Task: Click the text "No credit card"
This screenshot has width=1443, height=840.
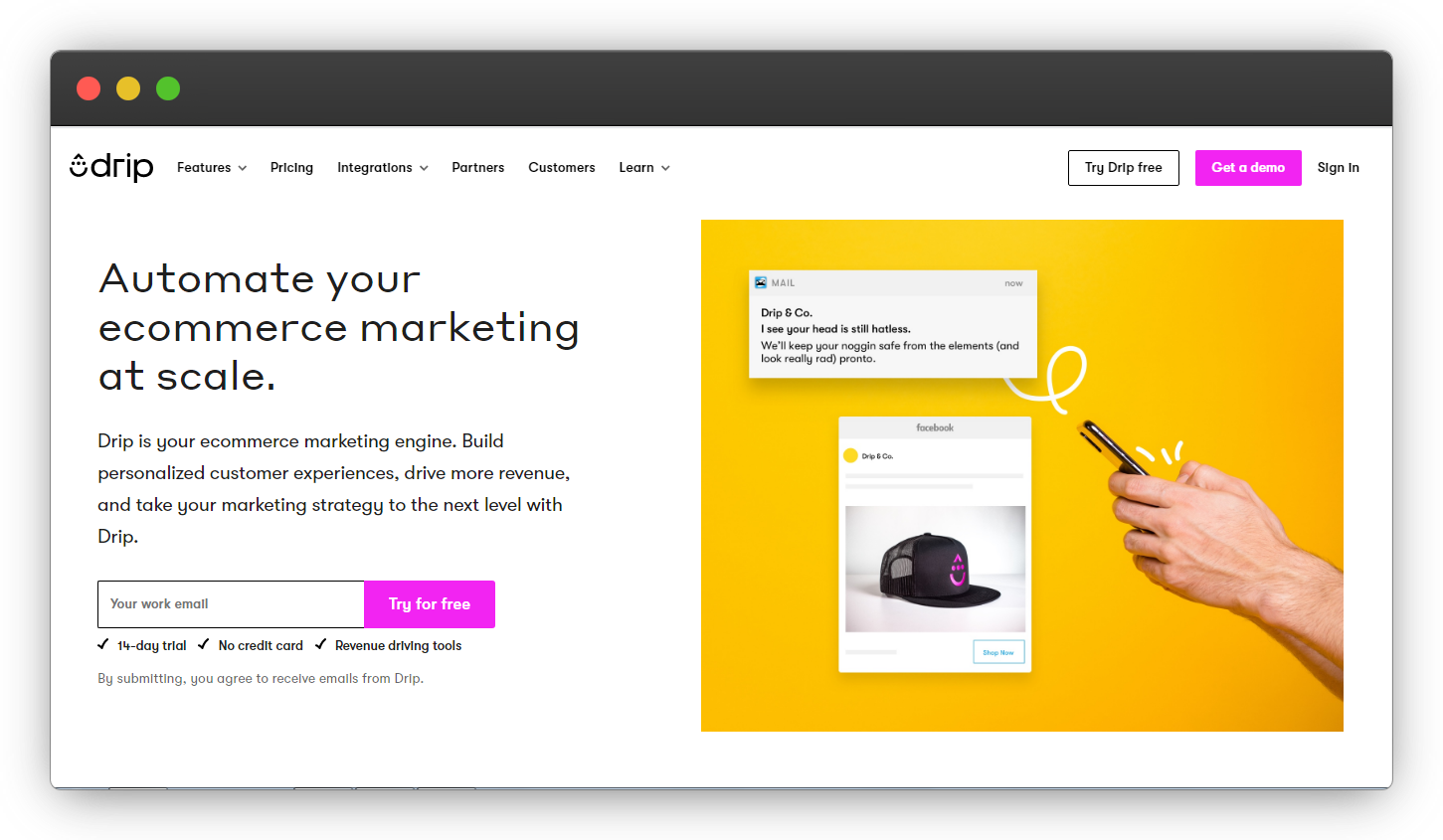Action: (261, 645)
